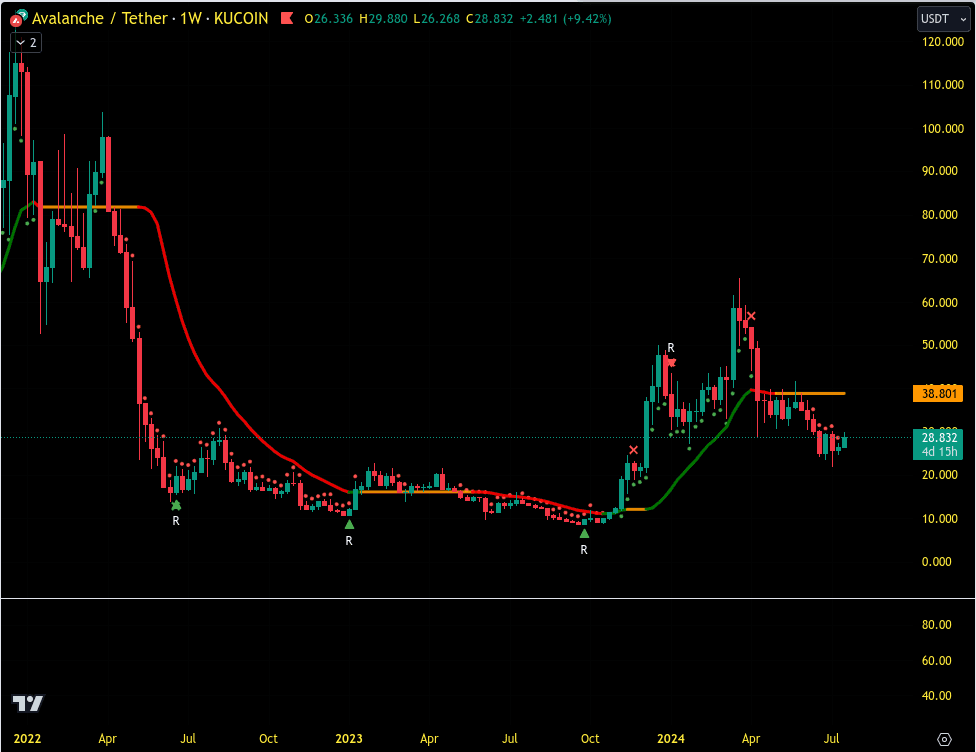Click the 40.00 label on lower pane scale
The width and height of the screenshot is (976, 752).
[x=936, y=695]
